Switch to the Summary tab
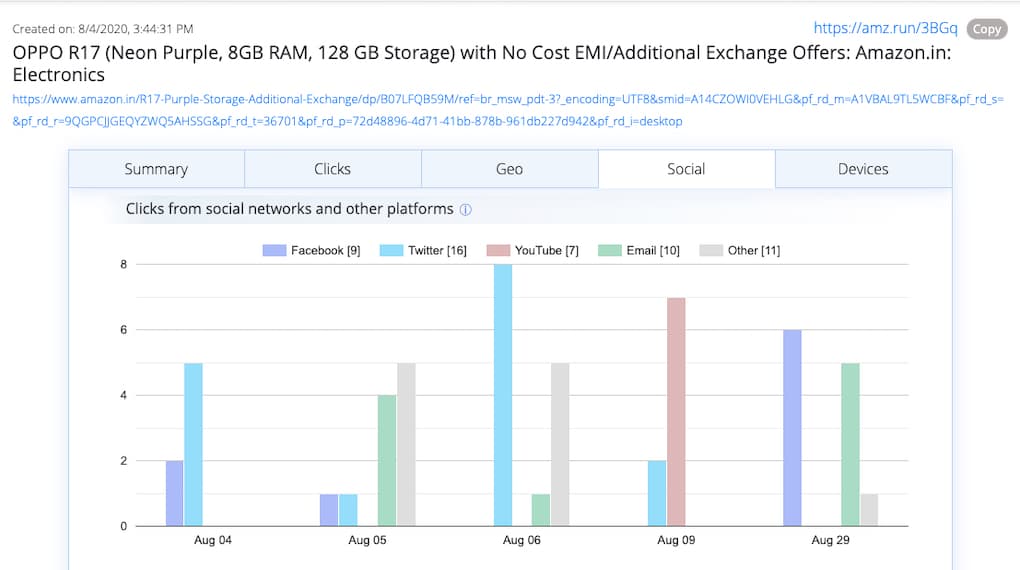Viewport: 1020px width, 570px height. point(156,169)
